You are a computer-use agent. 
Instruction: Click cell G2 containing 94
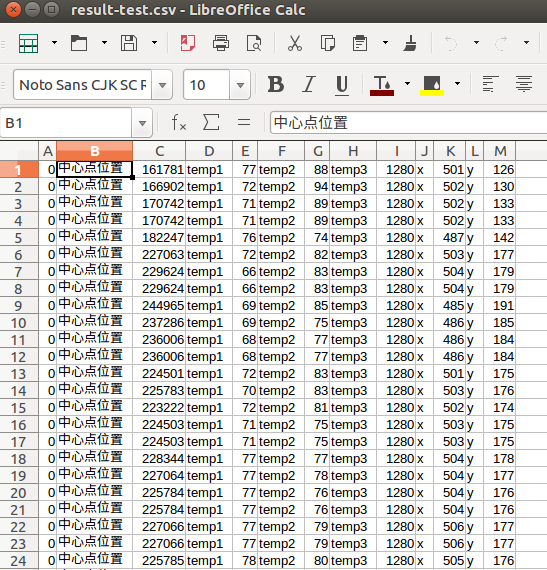click(x=317, y=186)
